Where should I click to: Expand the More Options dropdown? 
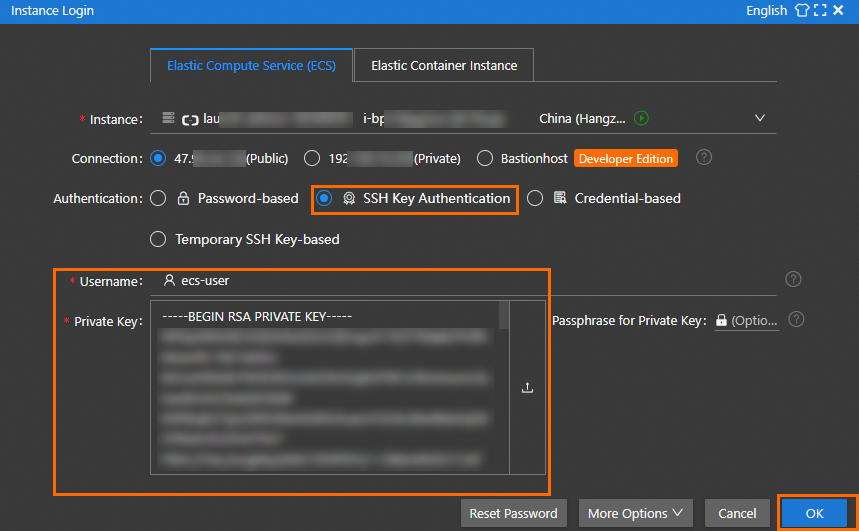coord(636,513)
